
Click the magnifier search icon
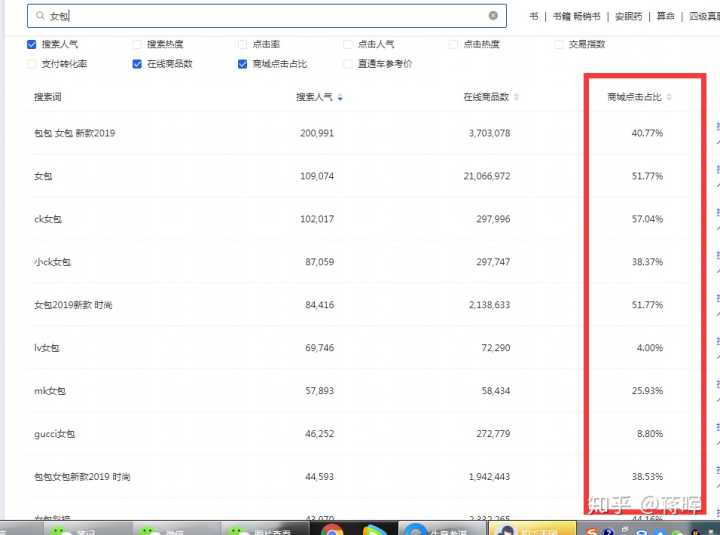tap(39, 16)
